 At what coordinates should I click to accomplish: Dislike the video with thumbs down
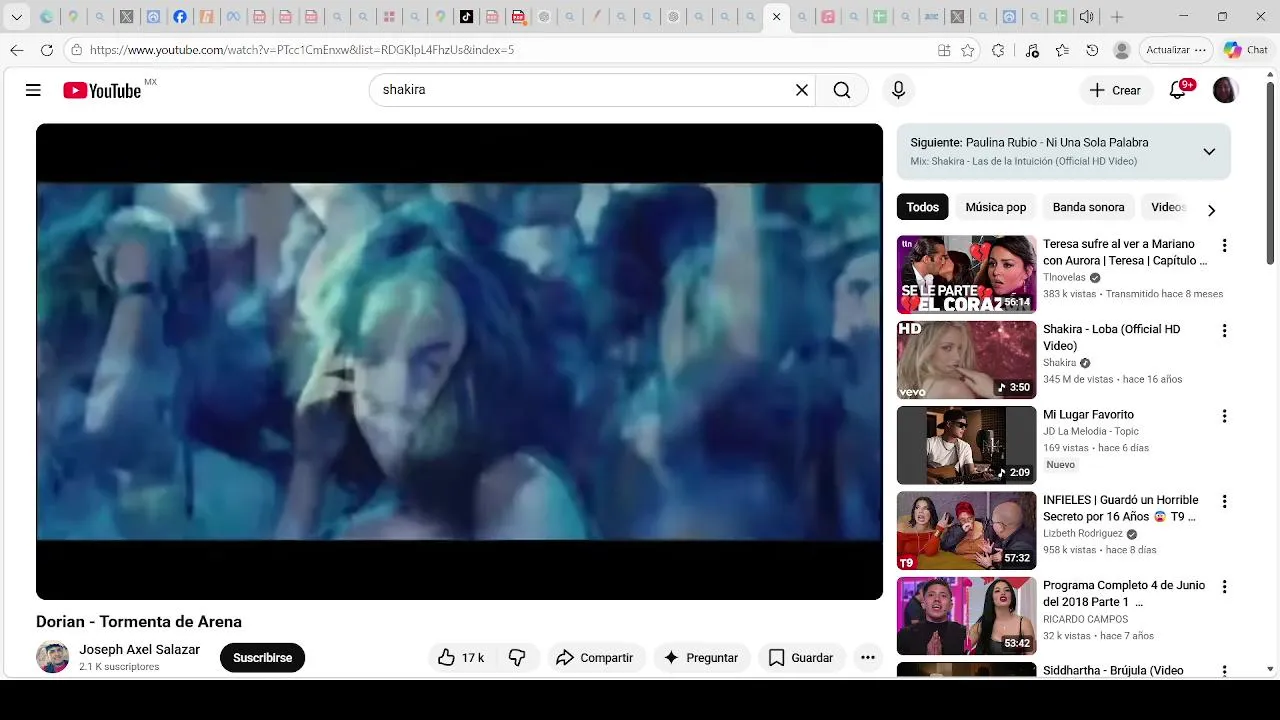(x=517, y=657)
